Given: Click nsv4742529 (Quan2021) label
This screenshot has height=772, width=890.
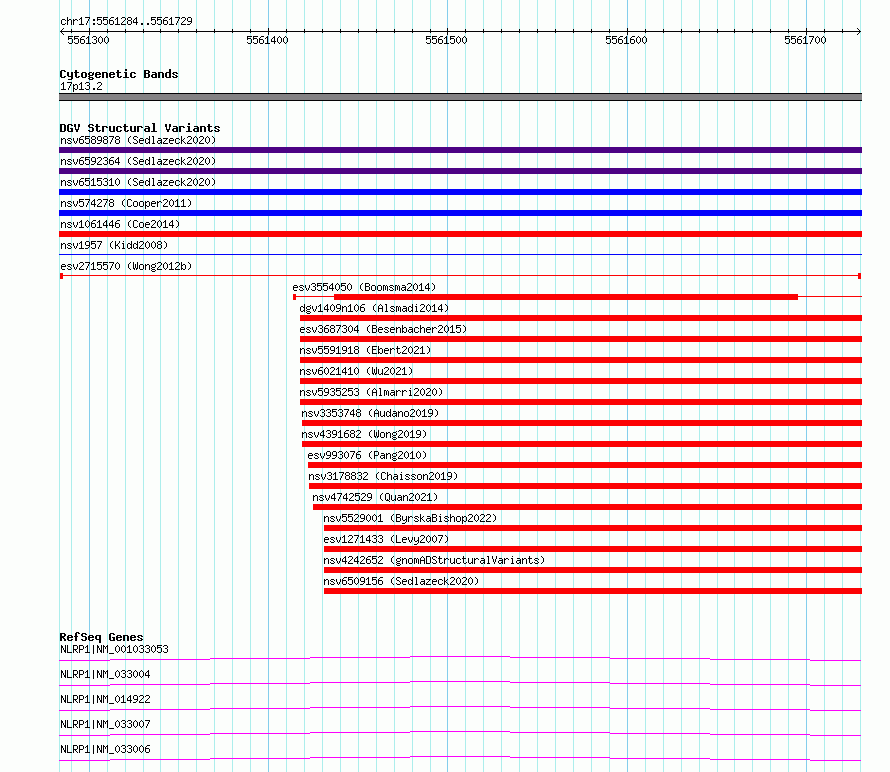Looking at the screenshot, I should pyautogui.click(x=375, y=497).
